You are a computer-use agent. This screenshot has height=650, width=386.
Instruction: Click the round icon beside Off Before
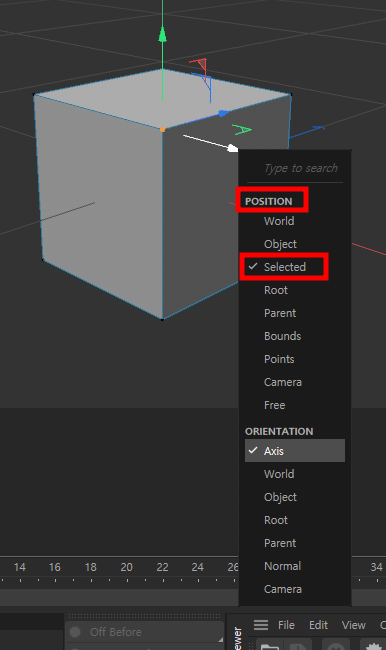pyautogui.click(x=75, y=632)
